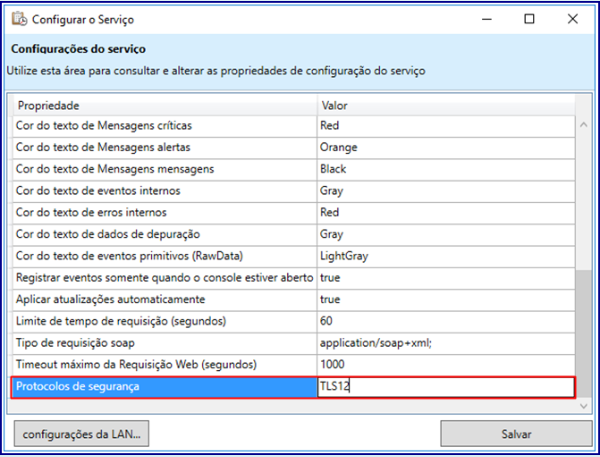Click the Configurar o Serviço title bar icon
This screenshot has height=457, width=600.
pyautogui.click(x=19, y=19)
